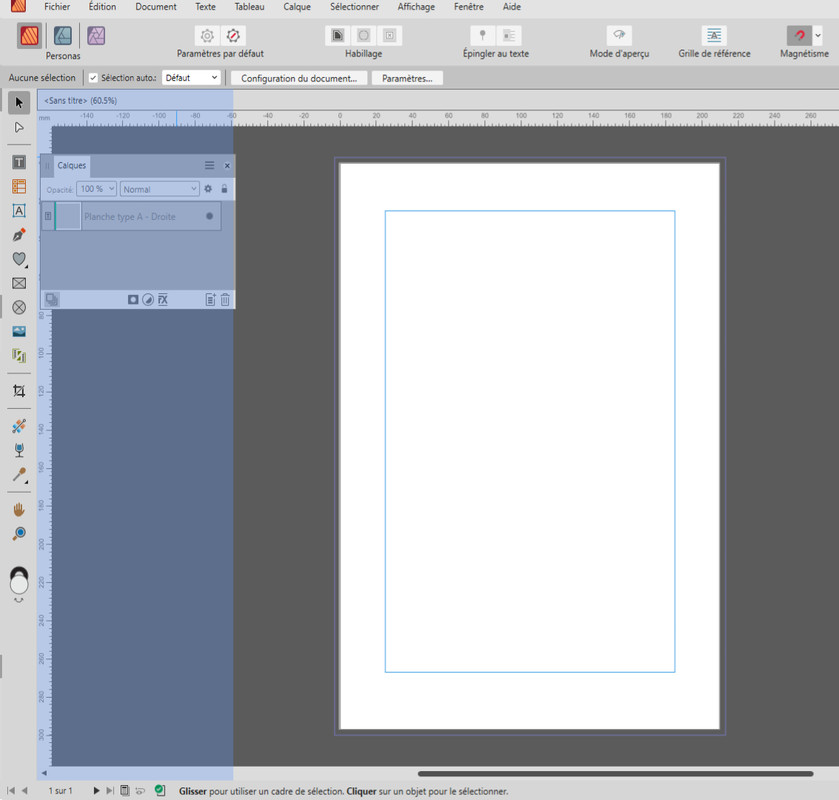Toggle Magnétisme snapping on or off
The height and width of the screenshot is (800, 839).
pyautogui.click(x=799, y=35)
